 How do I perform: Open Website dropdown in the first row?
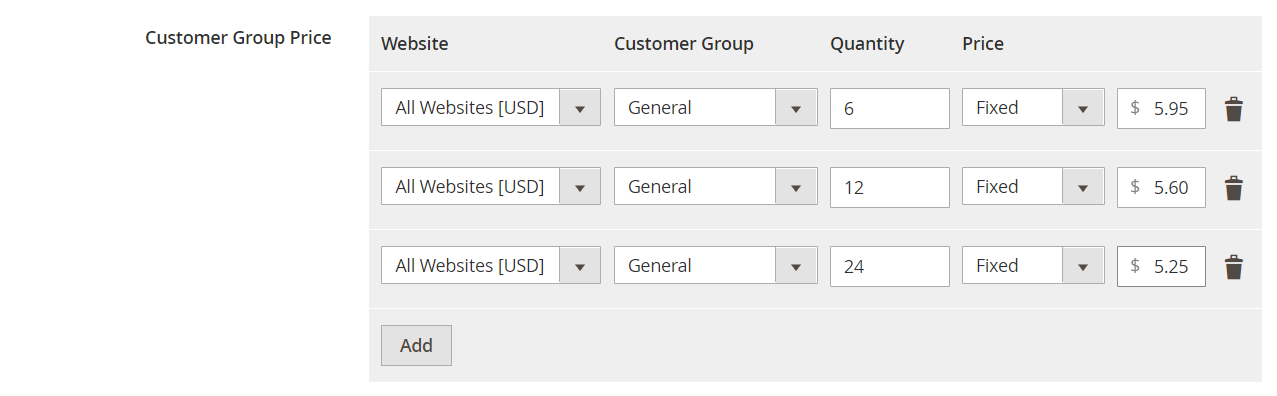tap(491, 107)
